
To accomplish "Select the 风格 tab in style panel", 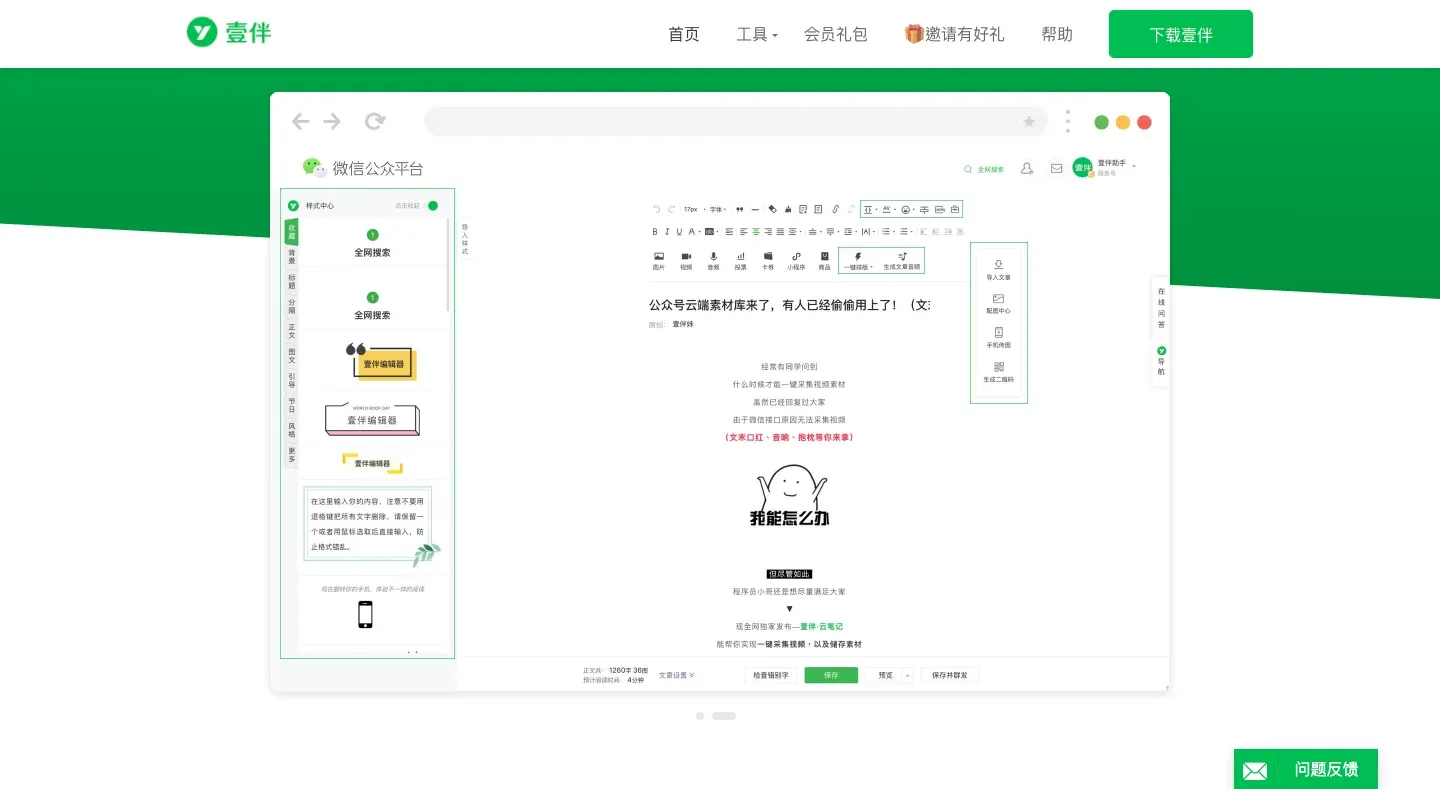I will [292, 430].
